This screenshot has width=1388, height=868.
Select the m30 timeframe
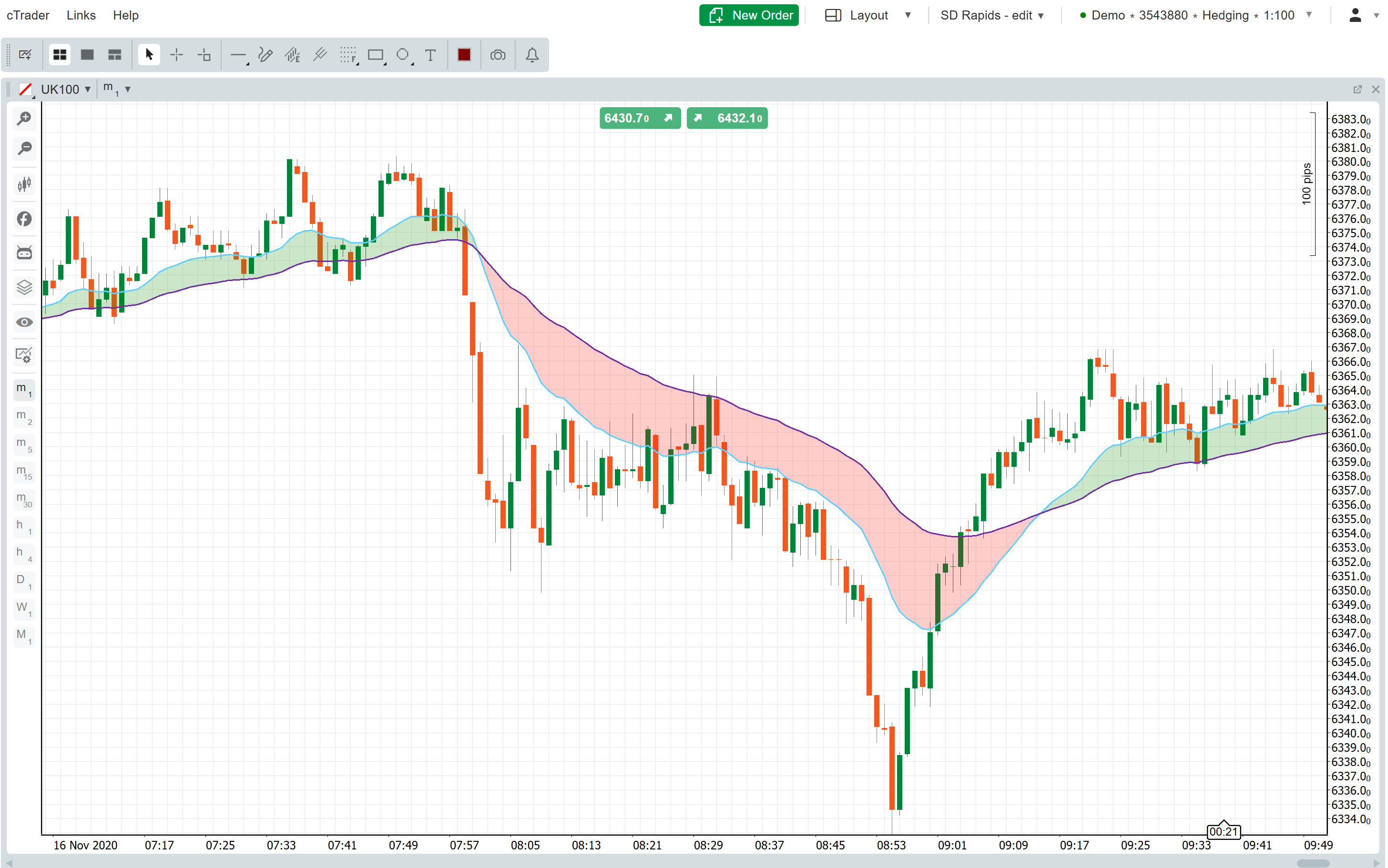pos(24,499)
